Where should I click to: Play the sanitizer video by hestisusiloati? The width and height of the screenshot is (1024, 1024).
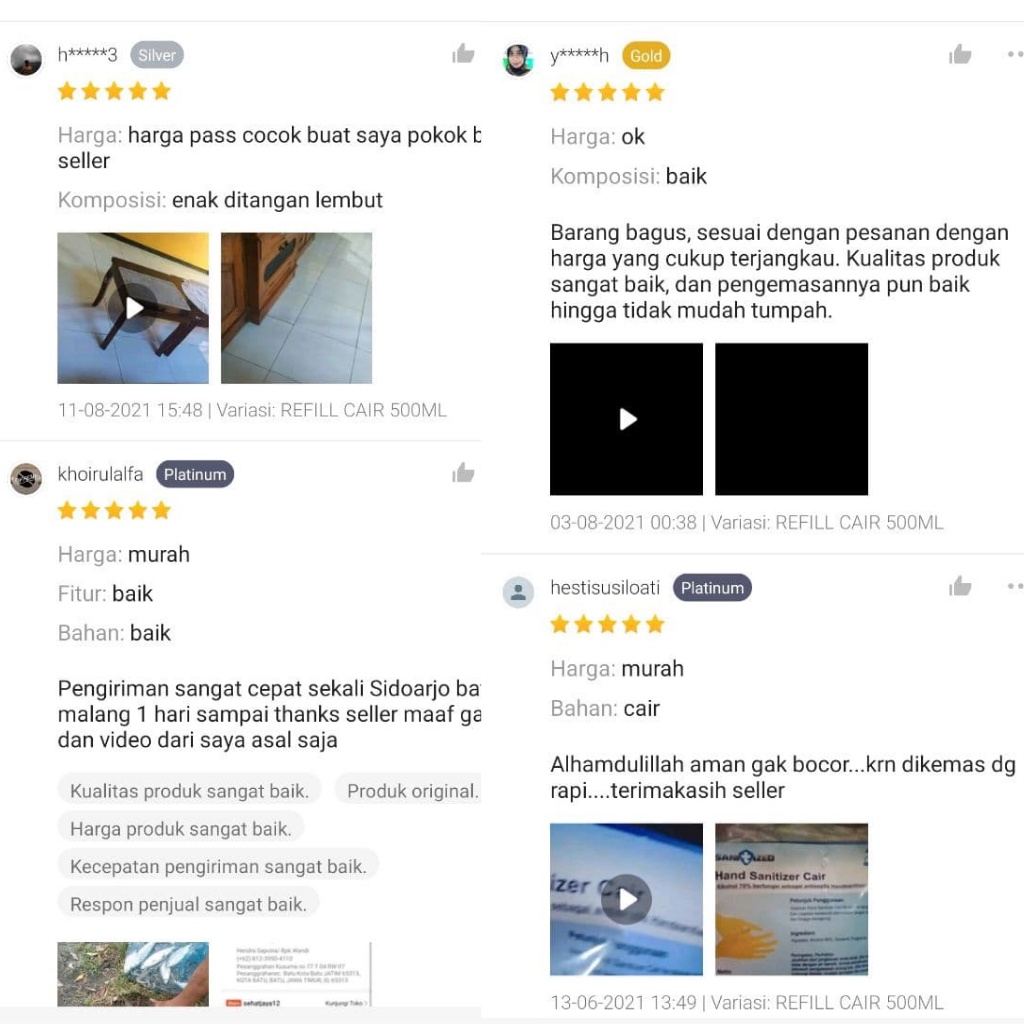pos(626,899)
